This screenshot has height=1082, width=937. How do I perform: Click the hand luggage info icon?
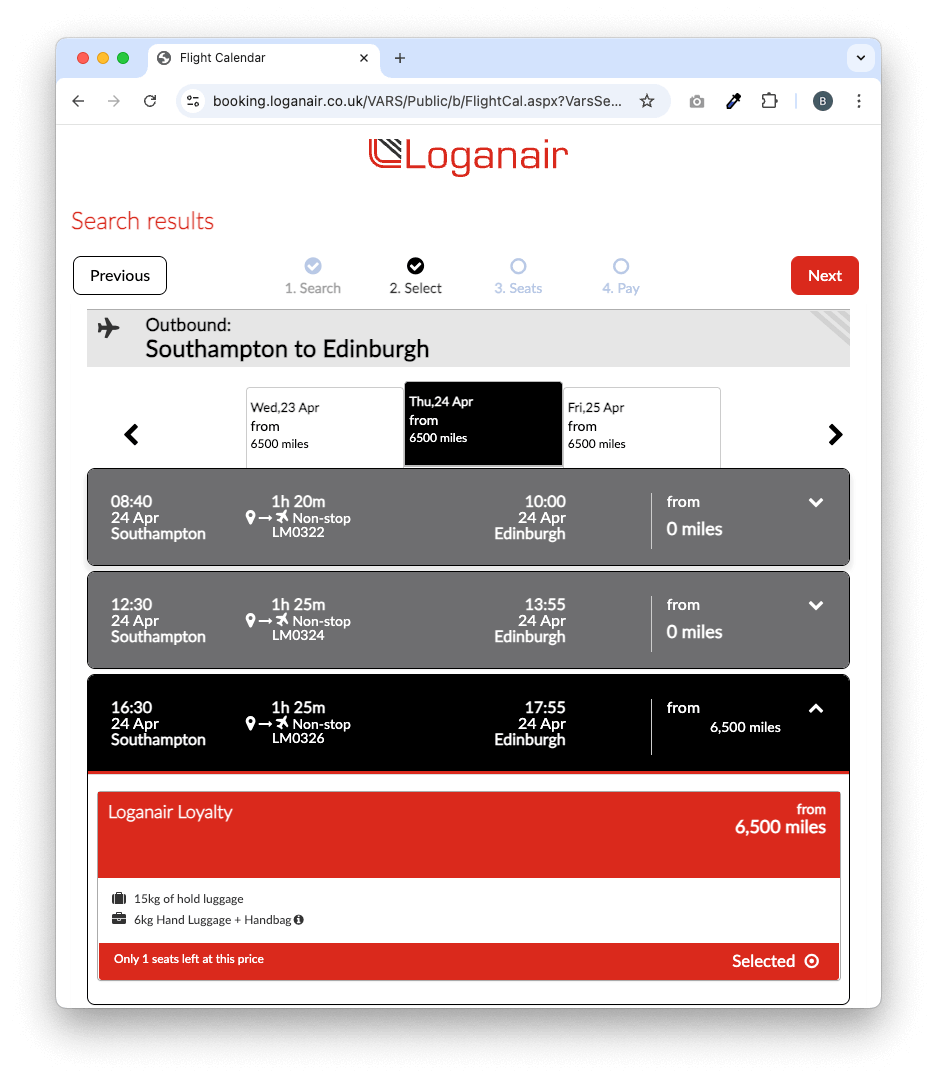click(x=299, y=920)
